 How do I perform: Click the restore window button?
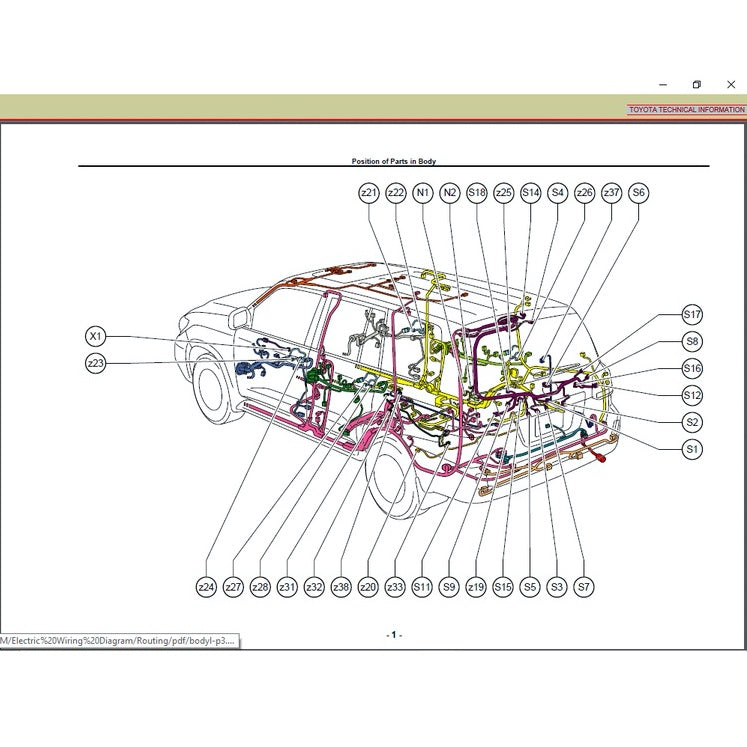697,85
